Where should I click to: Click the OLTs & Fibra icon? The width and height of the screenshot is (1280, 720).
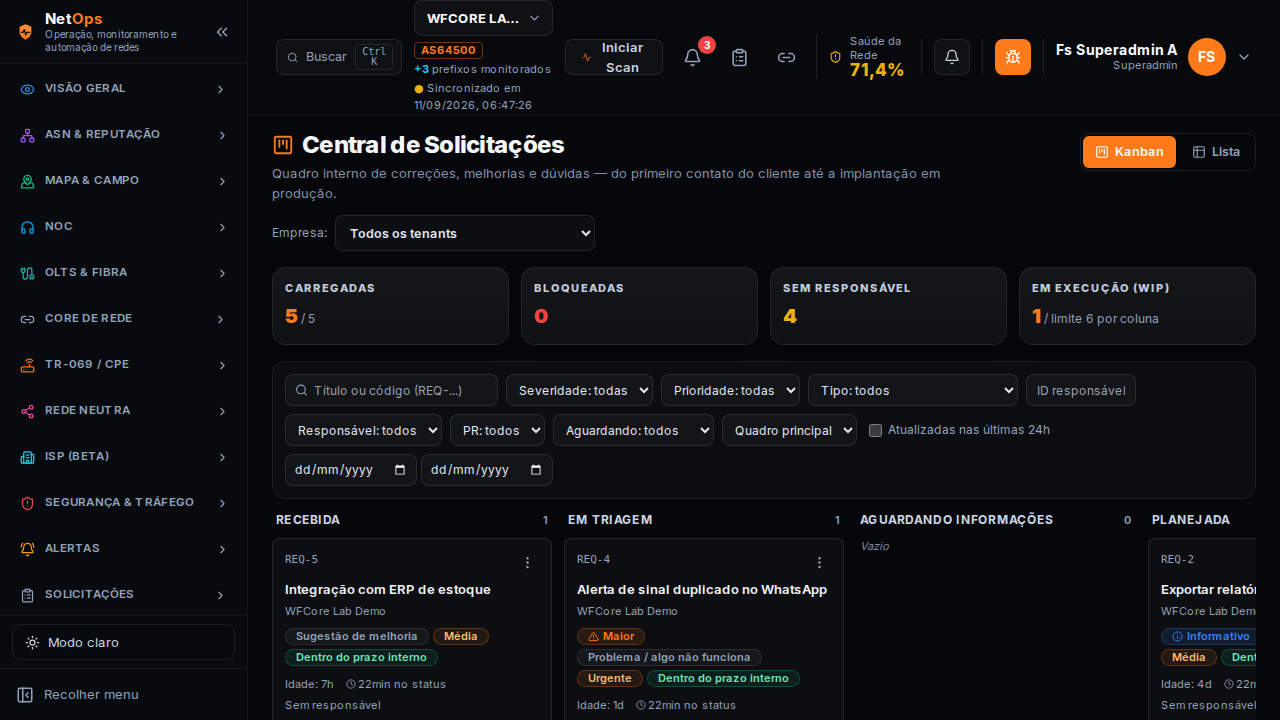(28, 273)
